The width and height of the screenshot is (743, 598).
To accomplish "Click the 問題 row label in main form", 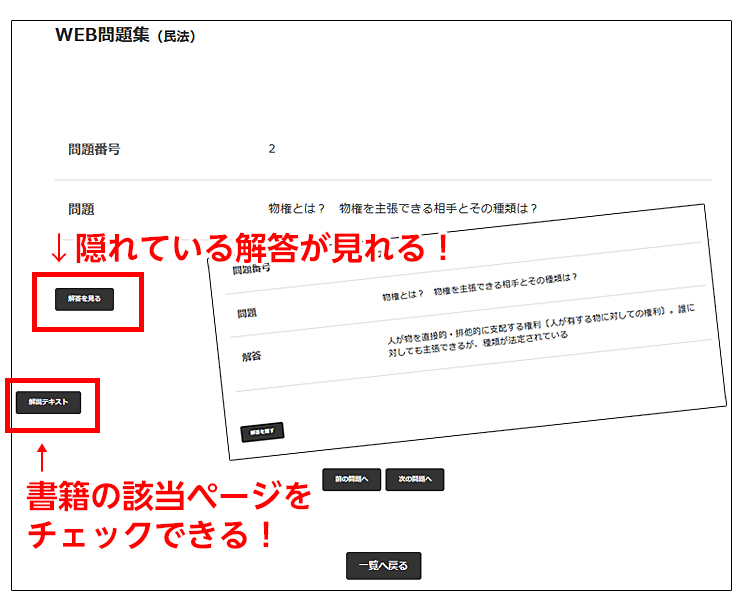I will click(81, 209).
